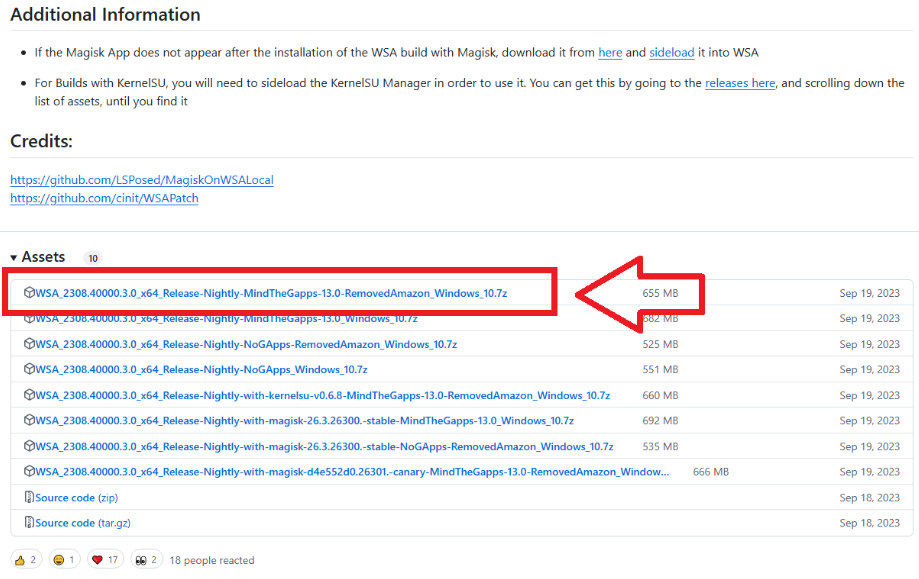Click the Assets count badge '10'
Viewport: 919px width, 579px height.
click(93, 258)
